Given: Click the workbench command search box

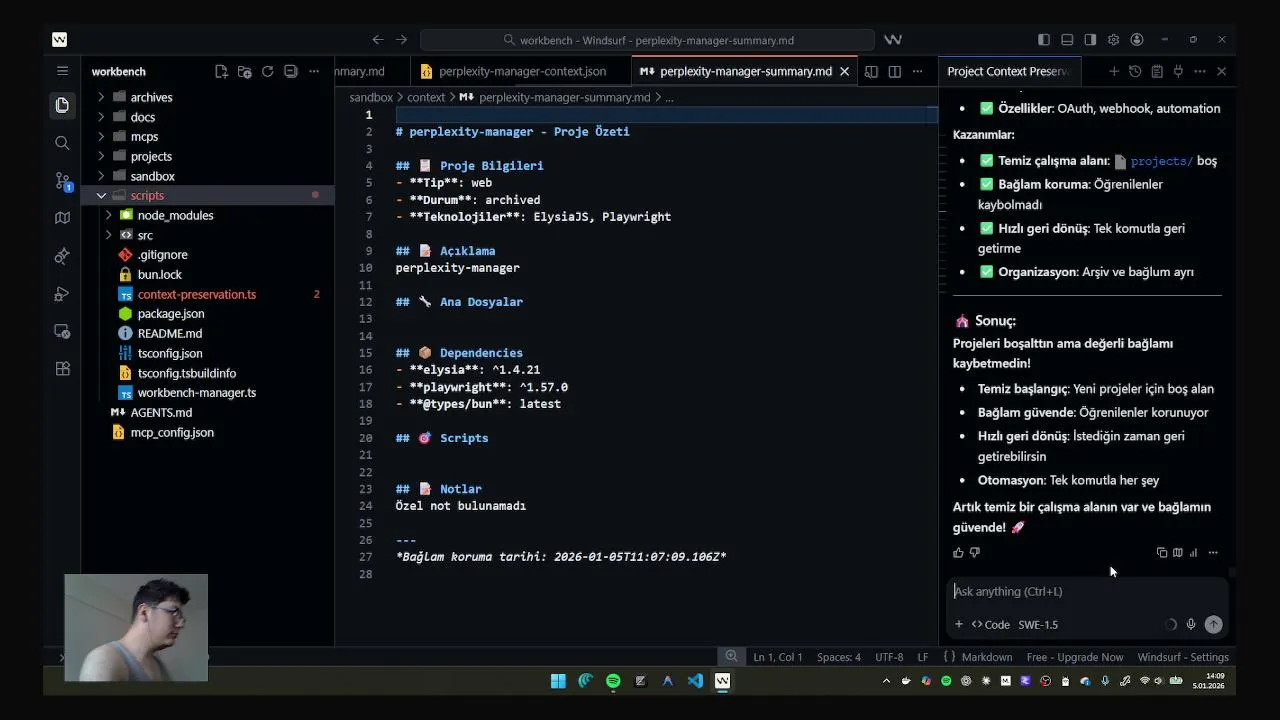Looking at the screenshot, I should click(647, 40).
